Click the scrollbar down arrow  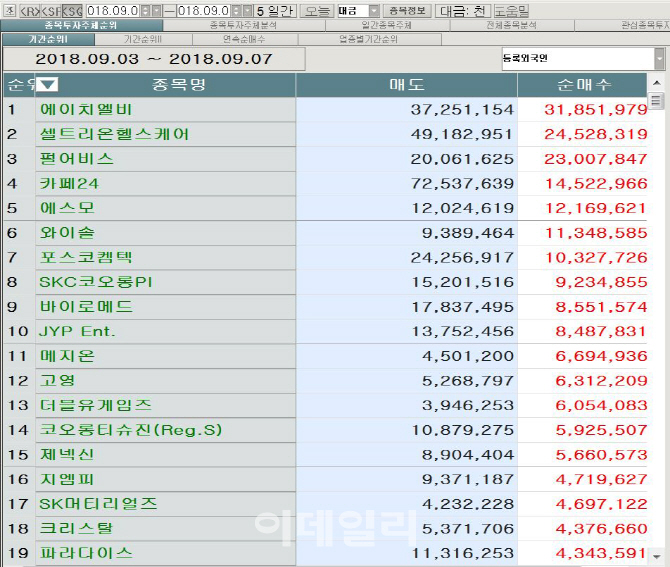[657, 556]
